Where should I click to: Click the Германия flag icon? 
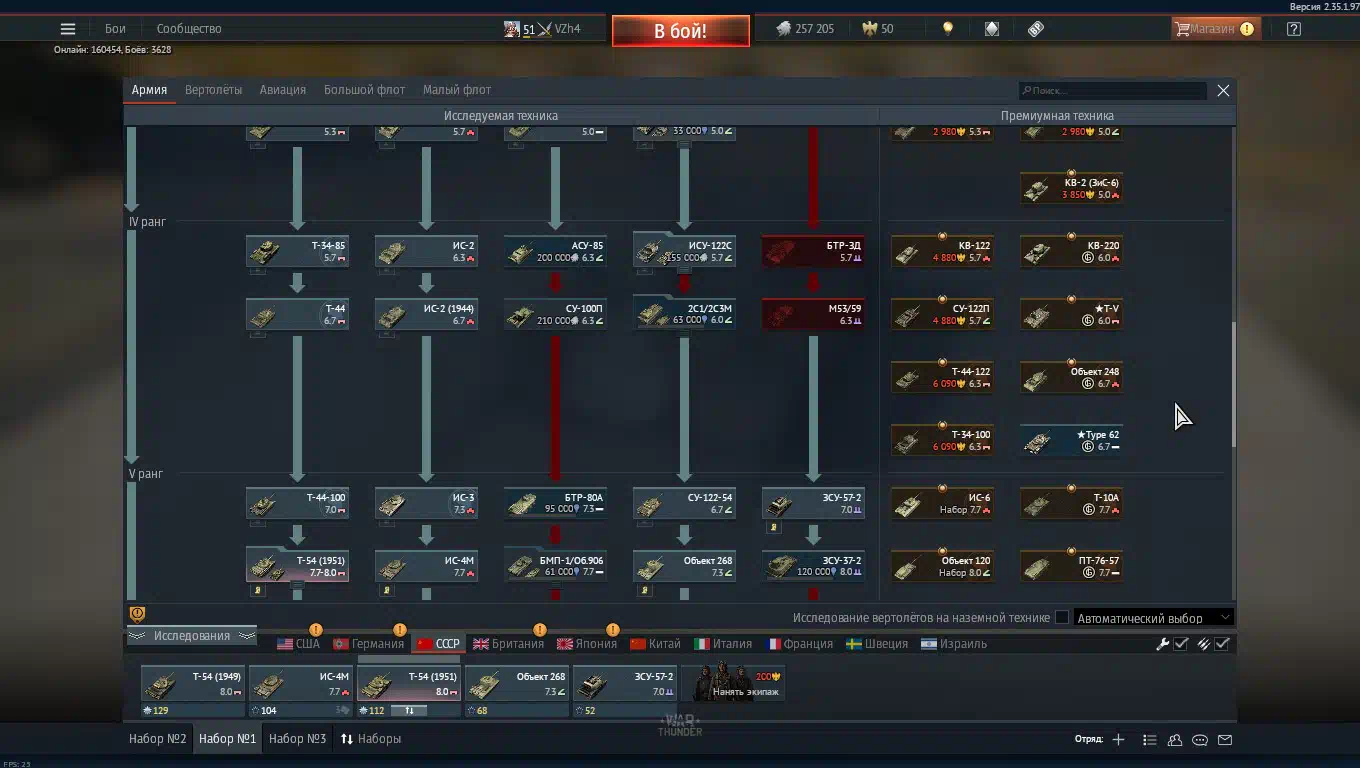coord(340,644)
